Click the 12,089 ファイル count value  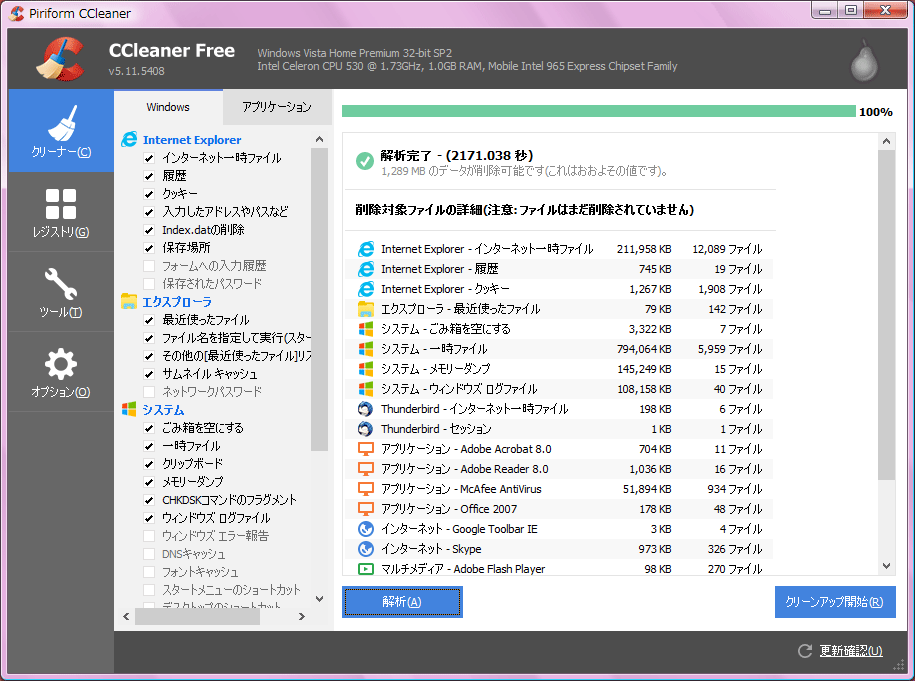point(727,249)
